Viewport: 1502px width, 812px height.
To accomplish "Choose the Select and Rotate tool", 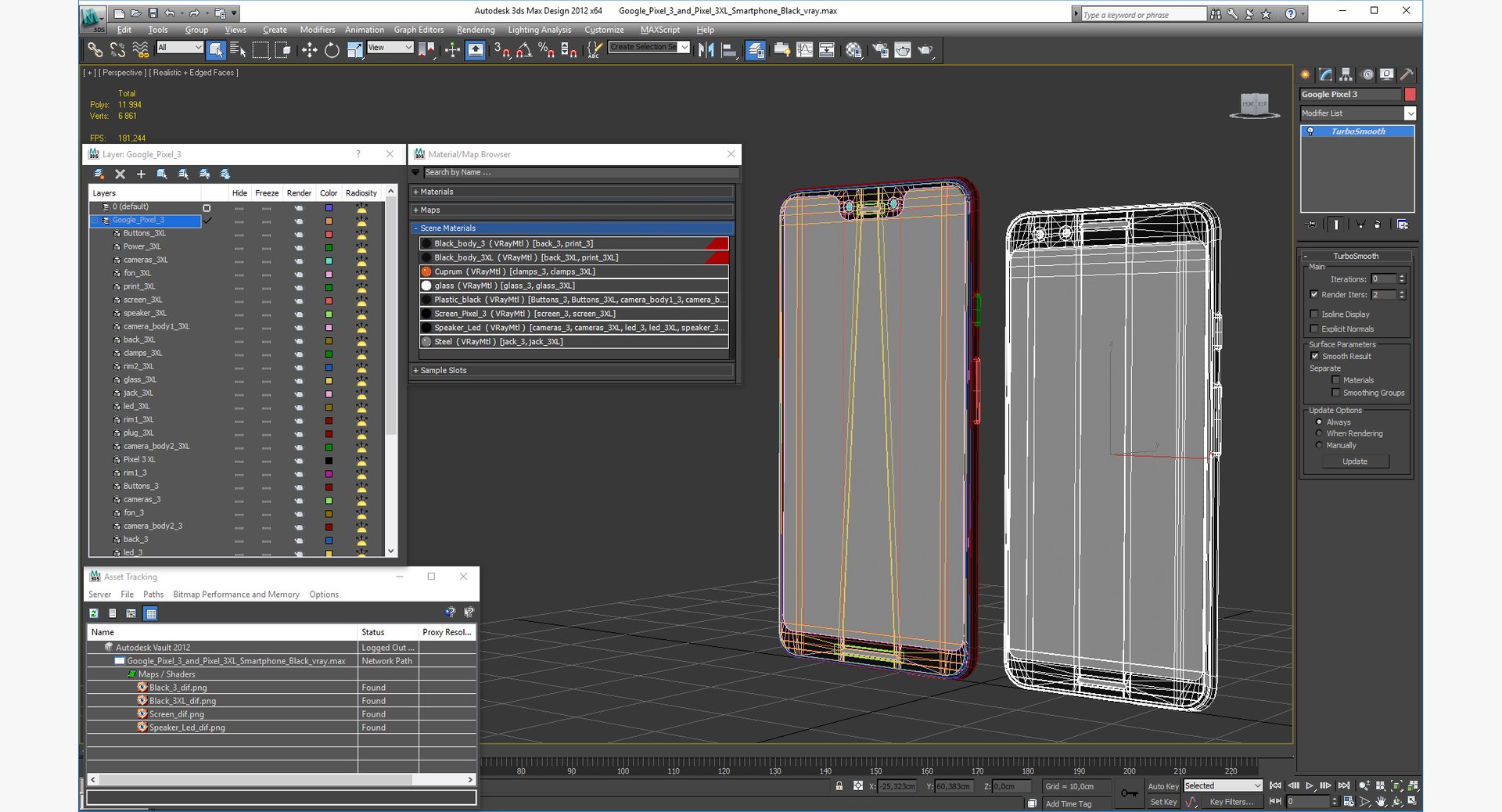I will (332, 50).
